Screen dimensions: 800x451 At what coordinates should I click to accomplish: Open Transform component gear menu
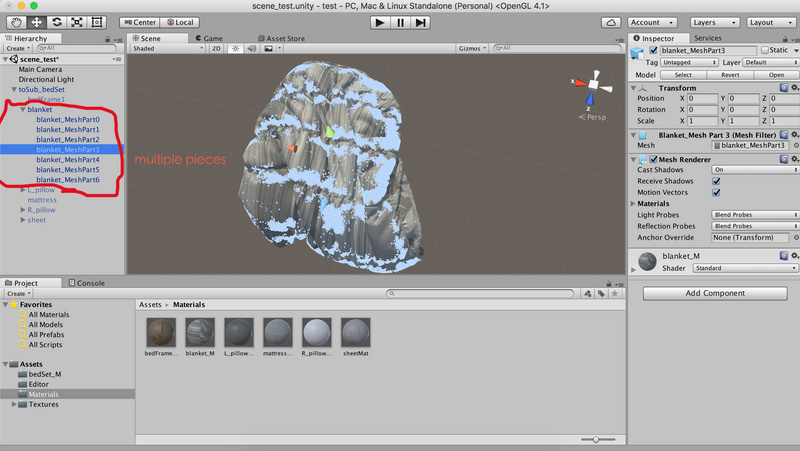[x=794, y=88]
